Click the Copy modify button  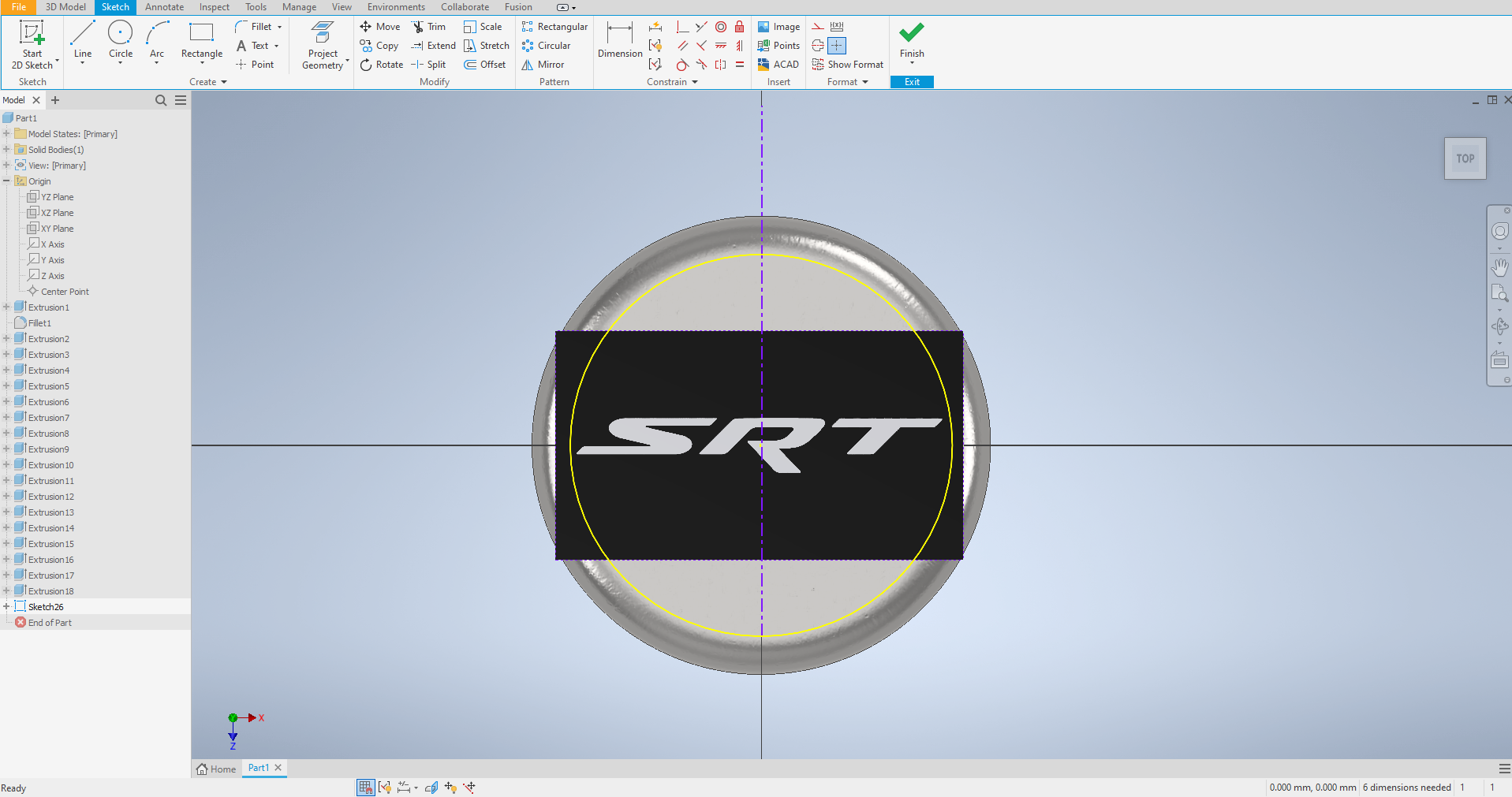pyautogui.click(x=379, y=46)
